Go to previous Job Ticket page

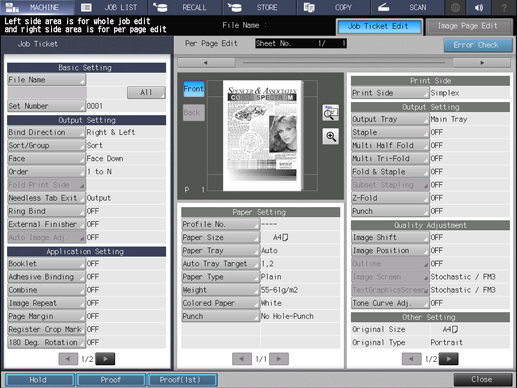tap(68, 359)
